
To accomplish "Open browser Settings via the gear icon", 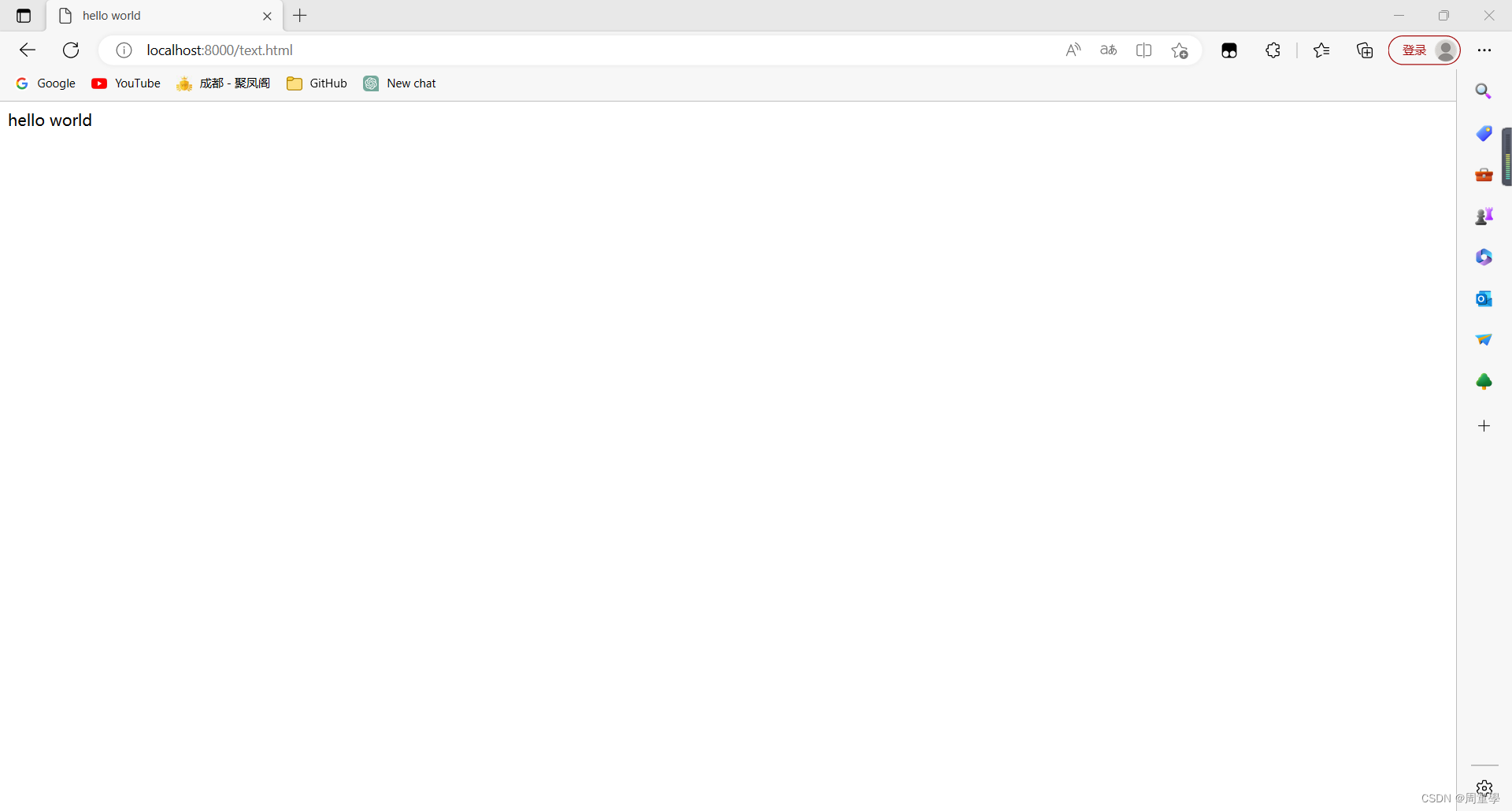I will point(1484,787).
